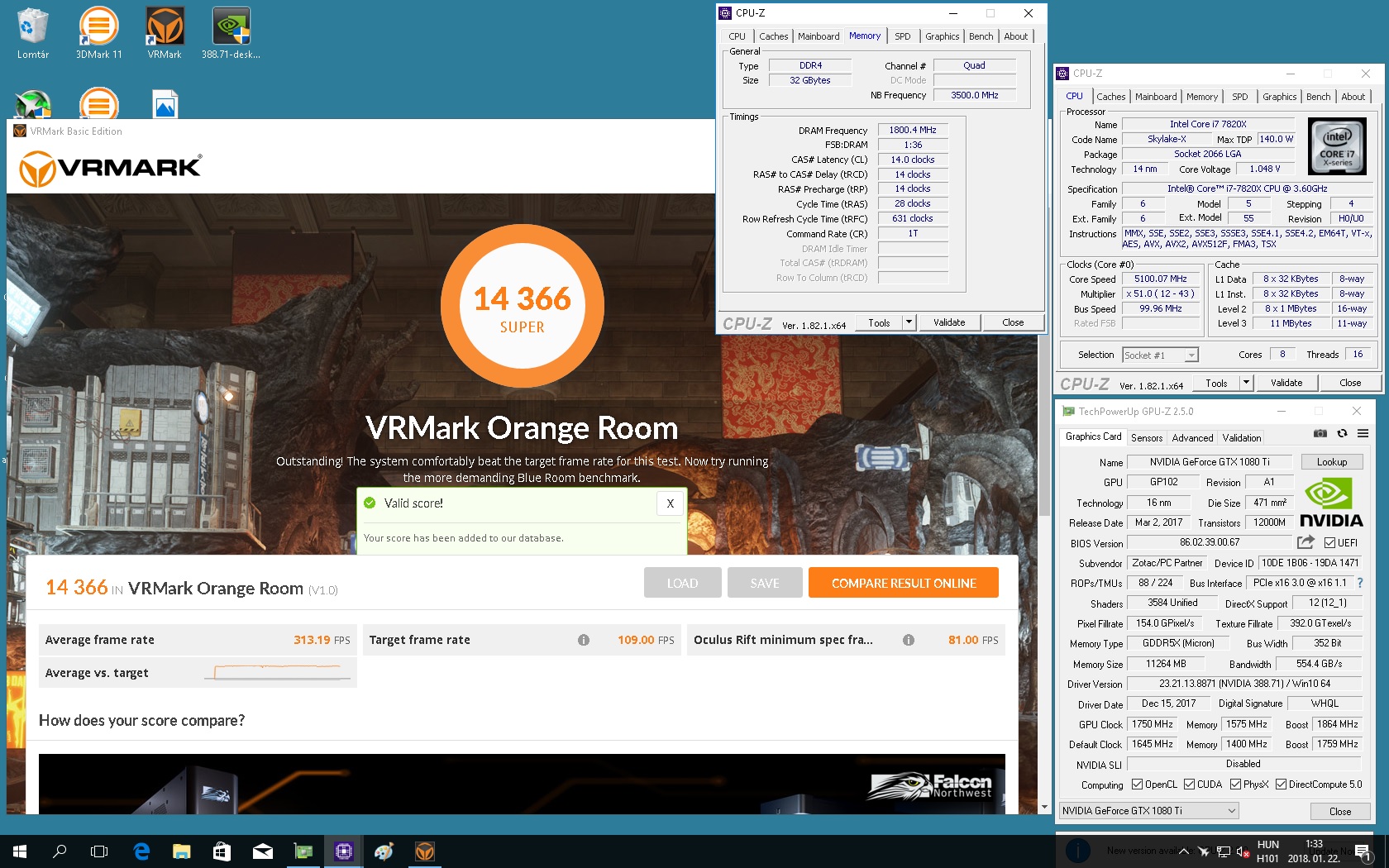Click the Close button at GPU-Z bottom
The height and width of the screenshot is (868, 1389).
pyautogui.click(x=1340, y=811)
